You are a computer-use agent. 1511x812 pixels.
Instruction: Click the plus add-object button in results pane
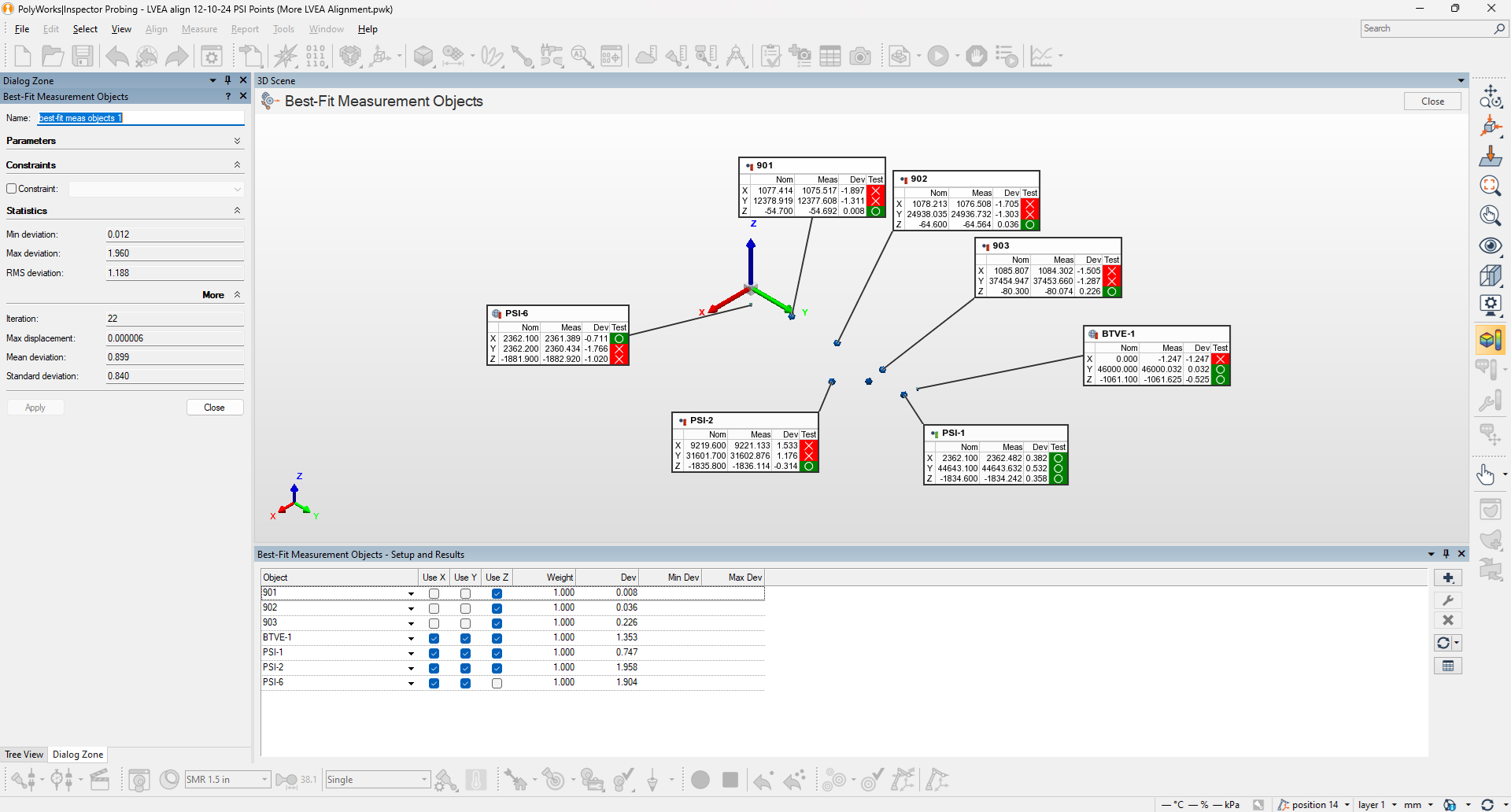click(1448, 578)
